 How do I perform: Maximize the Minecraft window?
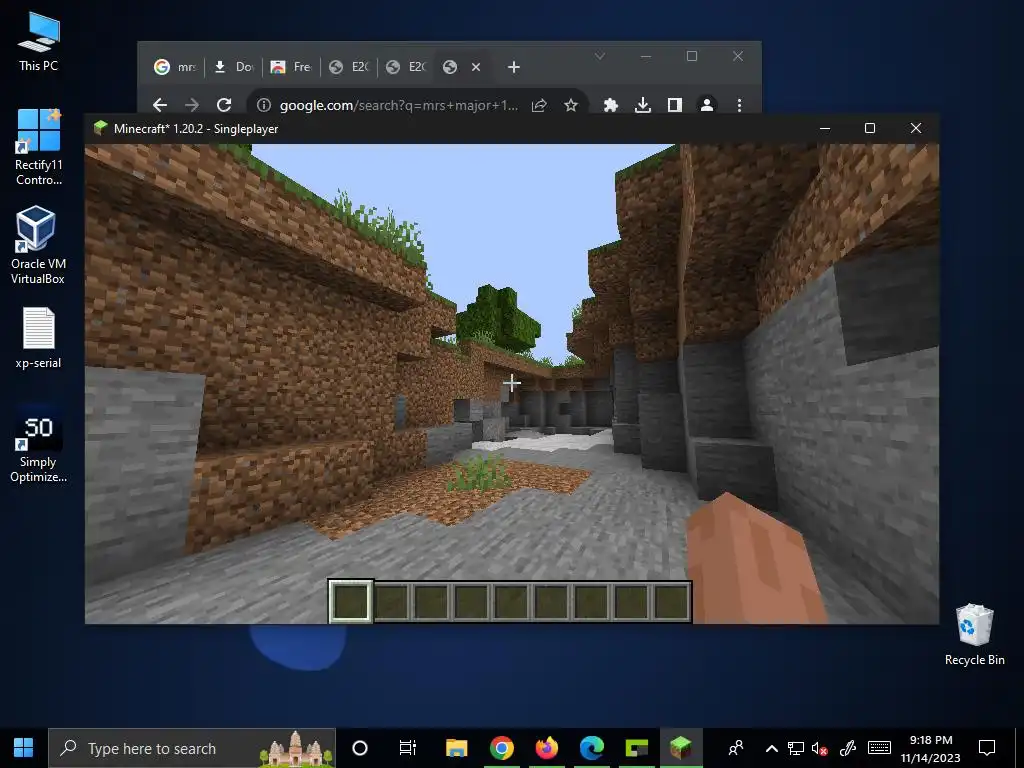[870, 129]
